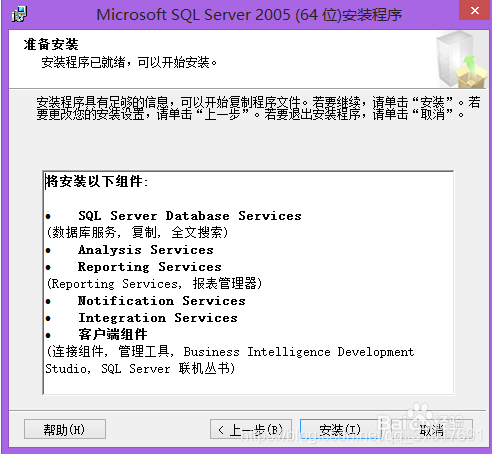The image size is (492, 454).
Task: Click '将安装以下组件:' heading text
Action: pyautogui.click(x=97, y=181)
